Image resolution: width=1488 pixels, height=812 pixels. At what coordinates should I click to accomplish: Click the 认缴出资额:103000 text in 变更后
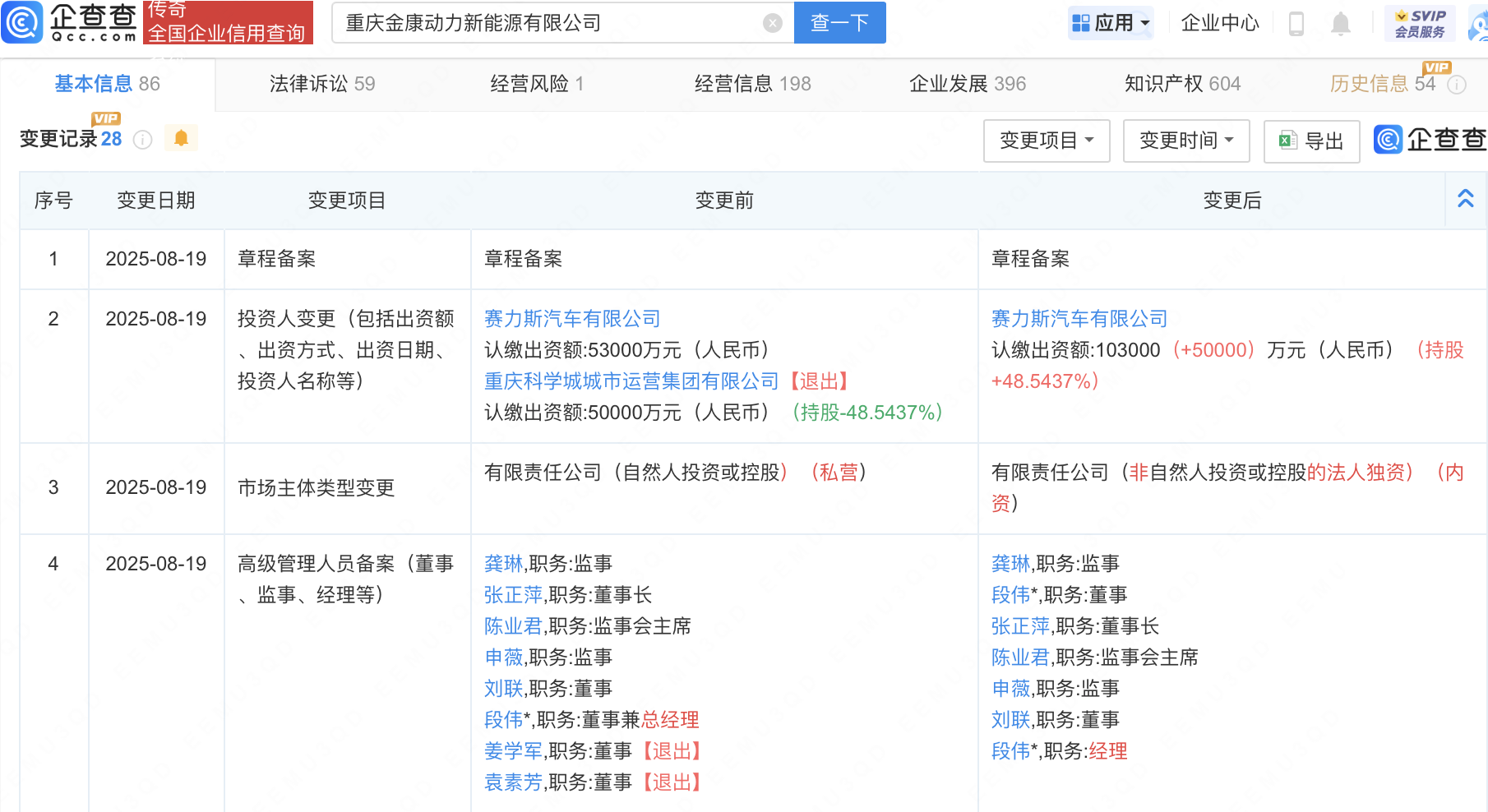[1076, 350]
